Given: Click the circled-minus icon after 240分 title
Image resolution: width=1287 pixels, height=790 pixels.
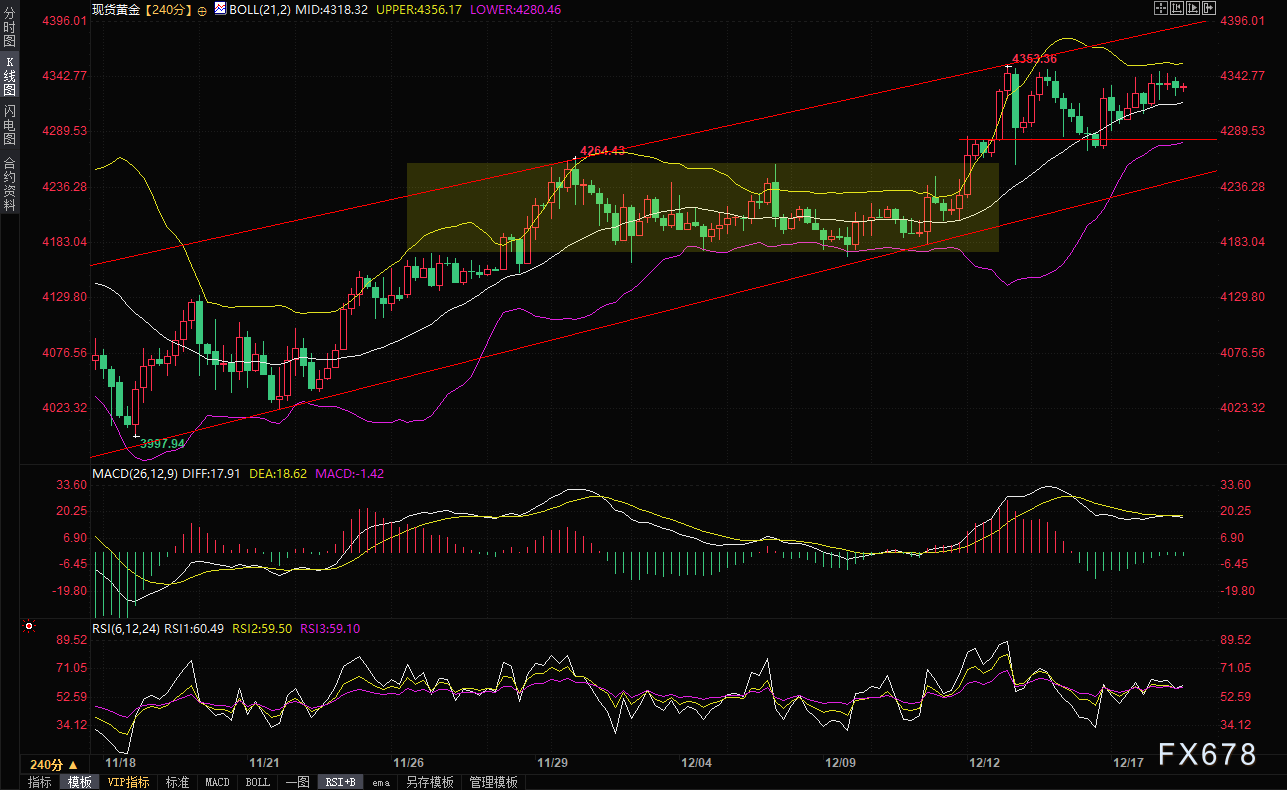Looking at the screenshot, I should [x=202, y=9].
